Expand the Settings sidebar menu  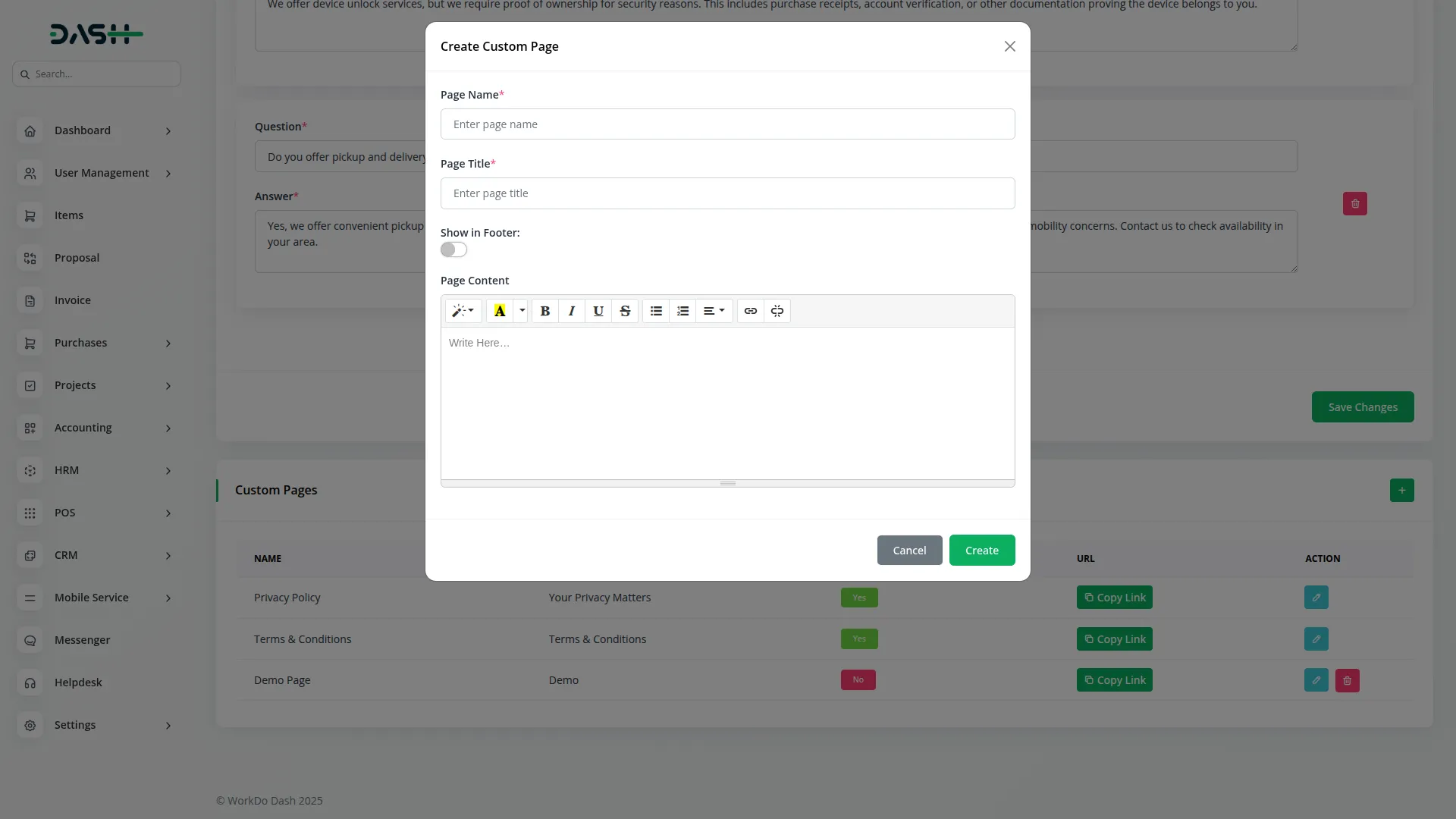pos(76,724)
